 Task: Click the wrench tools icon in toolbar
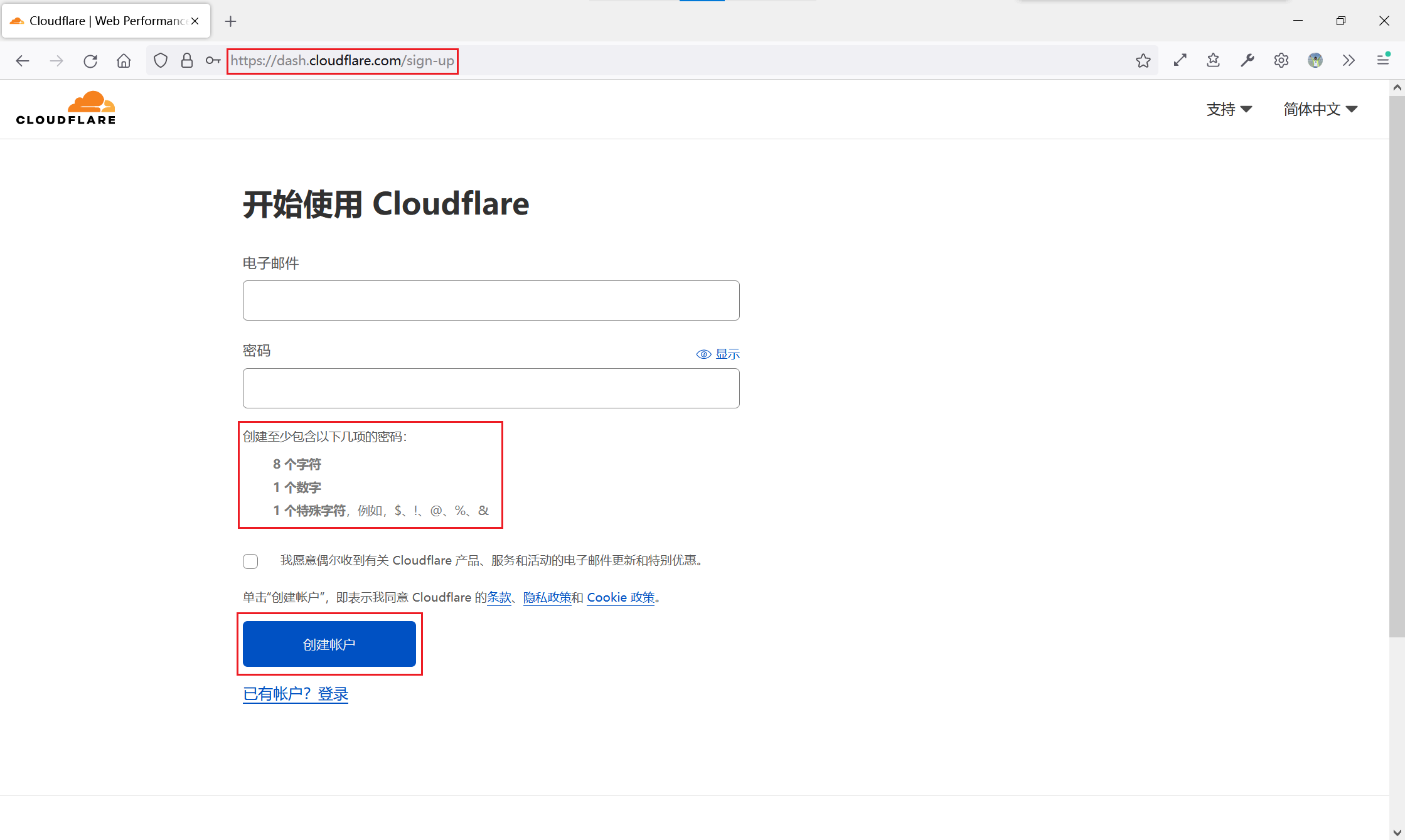[x=1247, y=61]
